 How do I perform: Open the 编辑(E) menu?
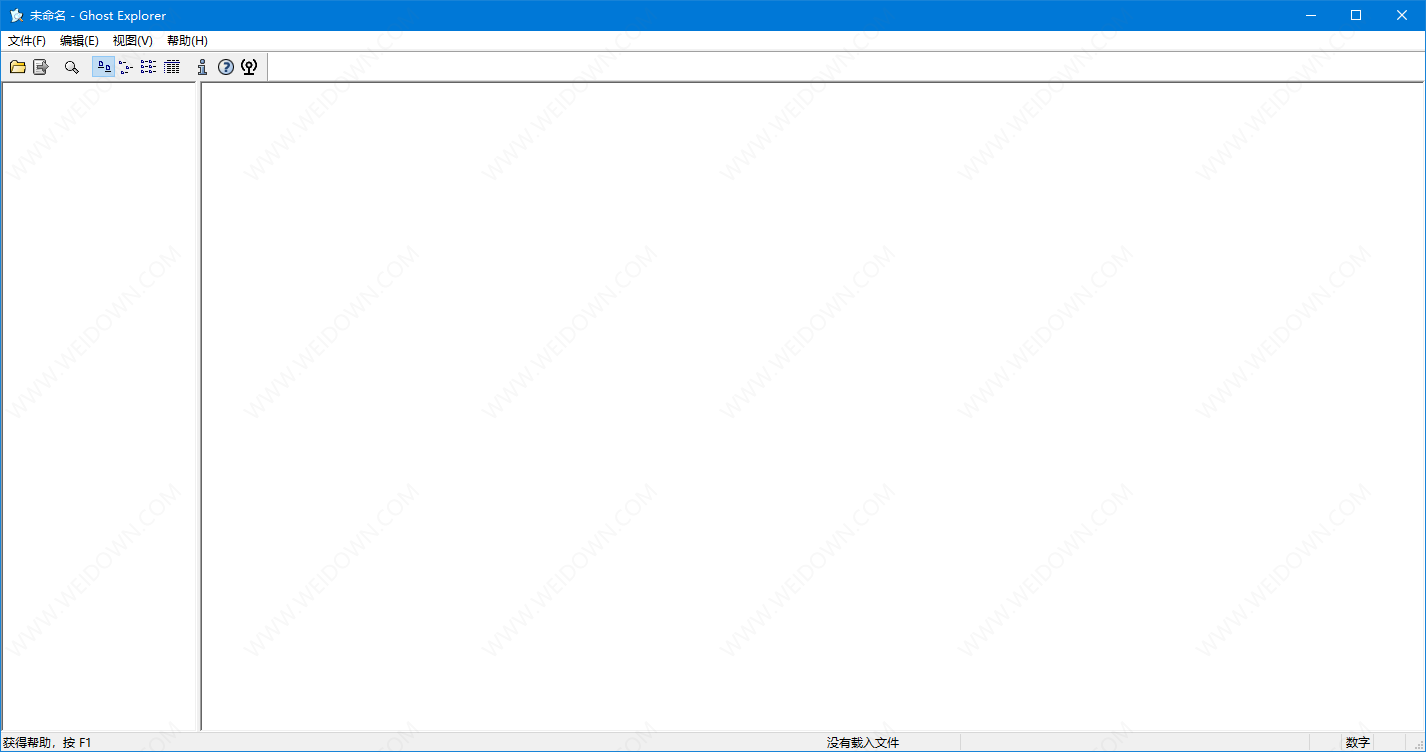[79, 41]
